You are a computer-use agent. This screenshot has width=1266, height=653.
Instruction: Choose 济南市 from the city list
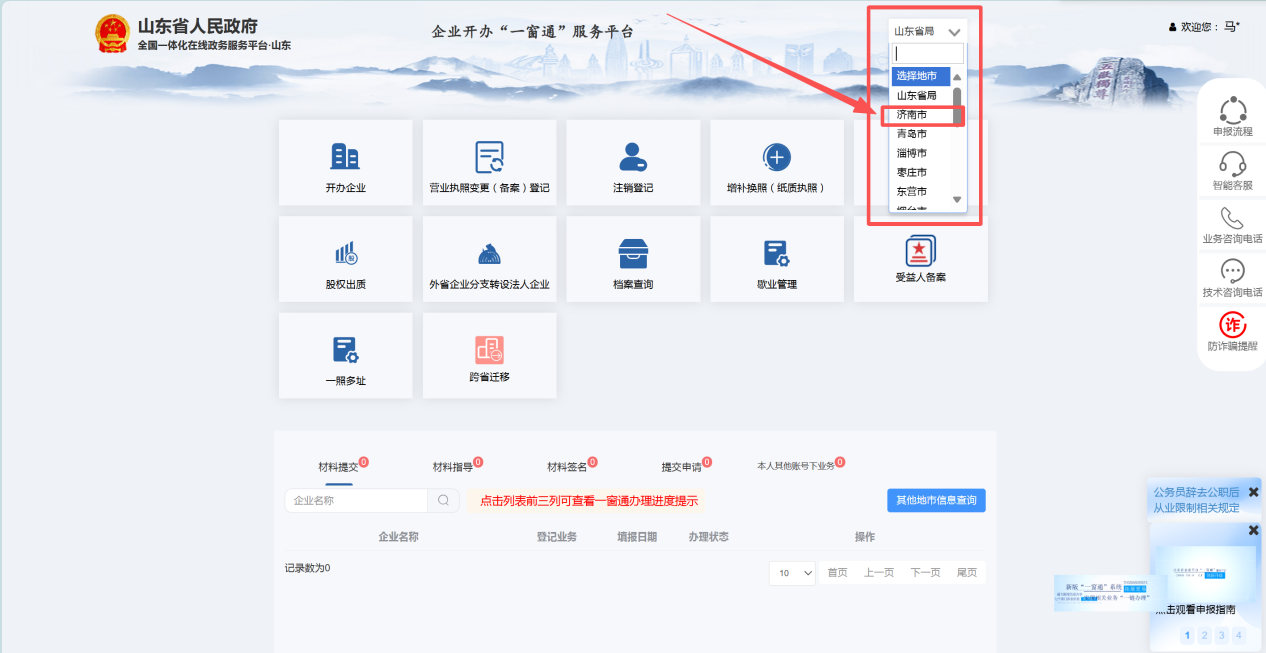912,115
